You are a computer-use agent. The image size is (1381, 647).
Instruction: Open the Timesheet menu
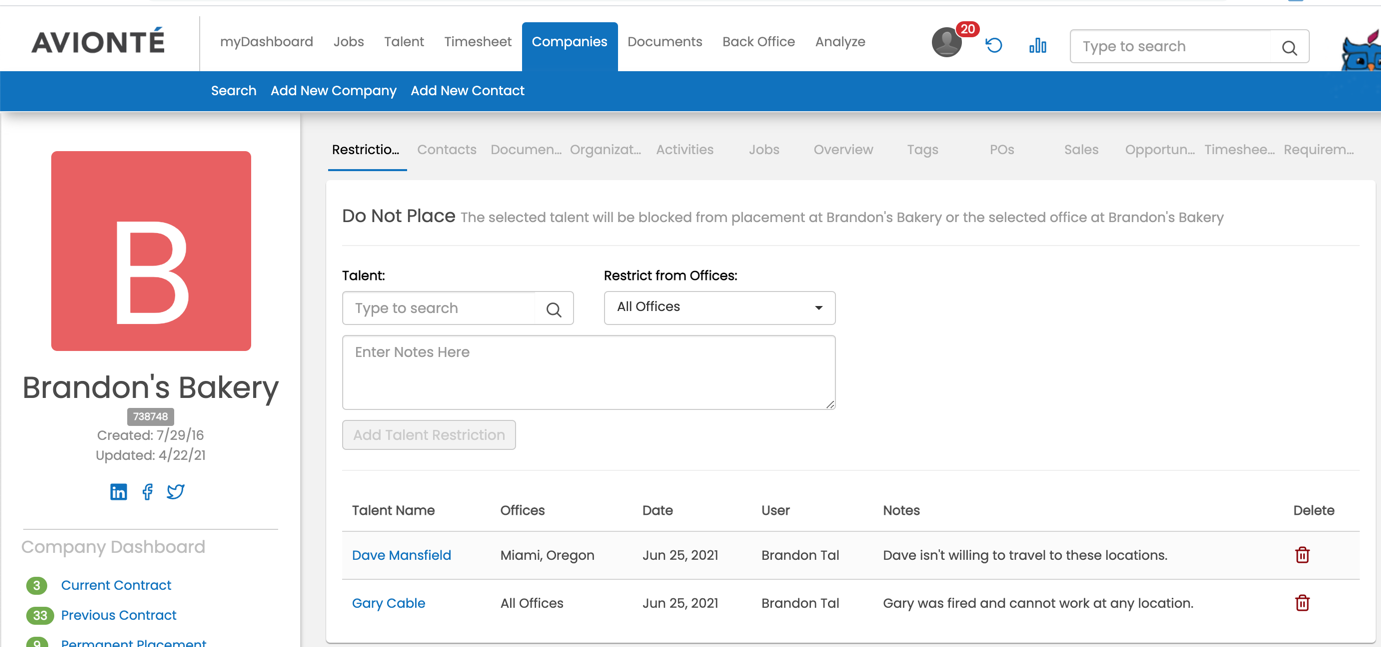pyautogui.click(x=478, y=42)
